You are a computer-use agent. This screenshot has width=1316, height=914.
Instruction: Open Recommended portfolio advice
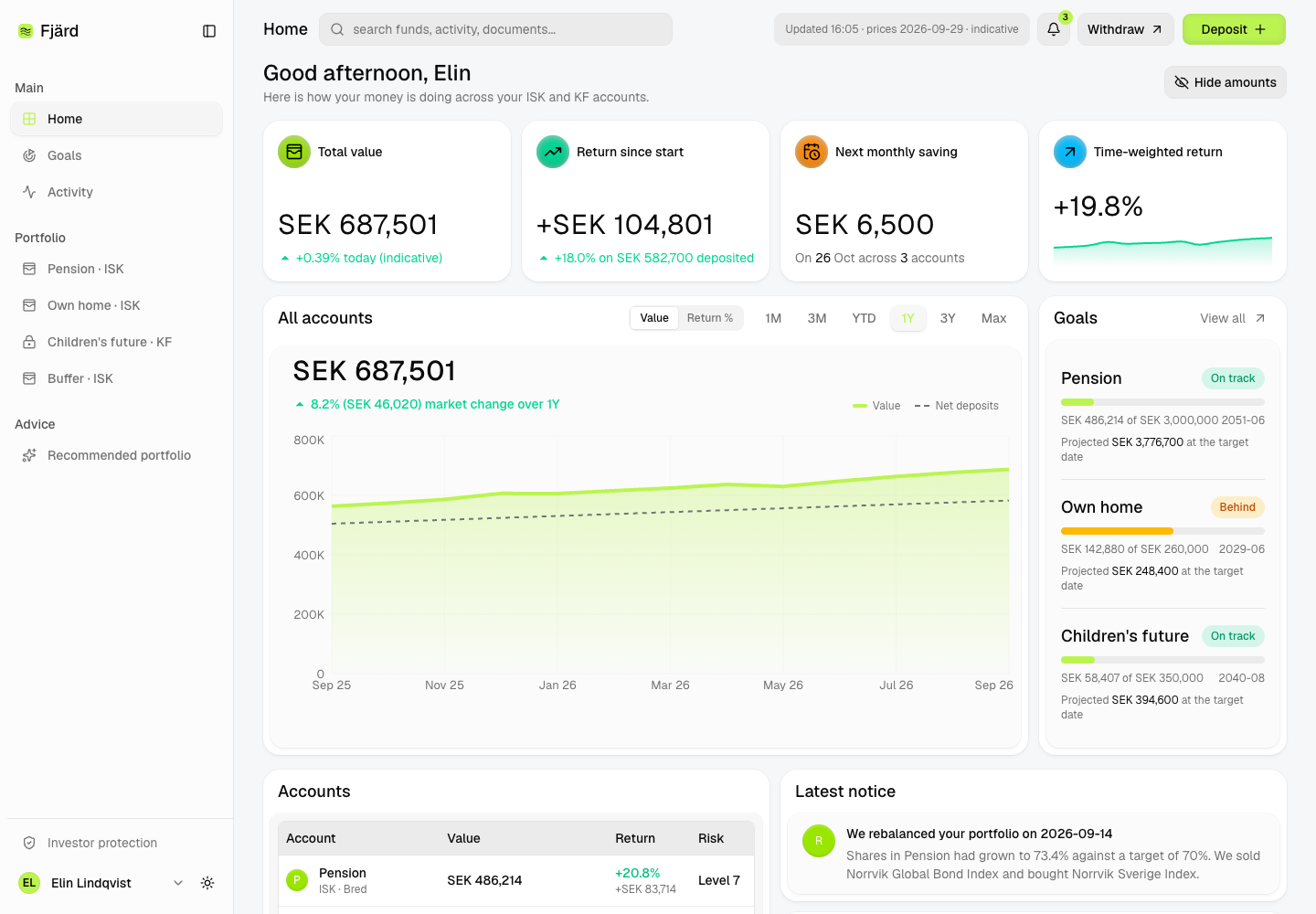(116, 455)
